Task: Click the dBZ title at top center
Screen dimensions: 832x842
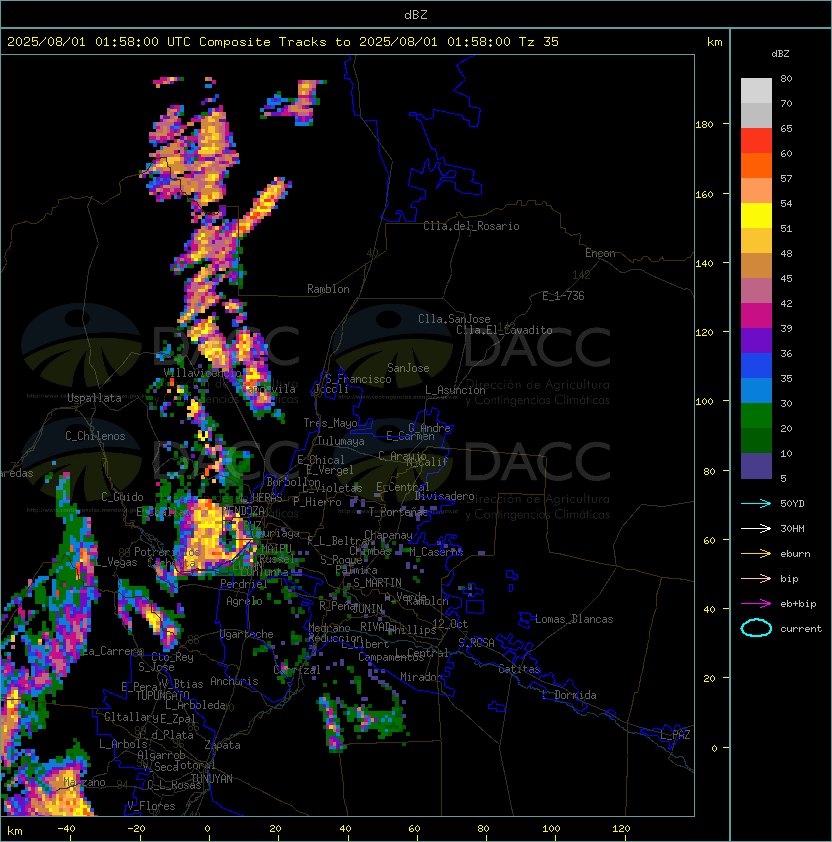Action: (x=416, y=15)
